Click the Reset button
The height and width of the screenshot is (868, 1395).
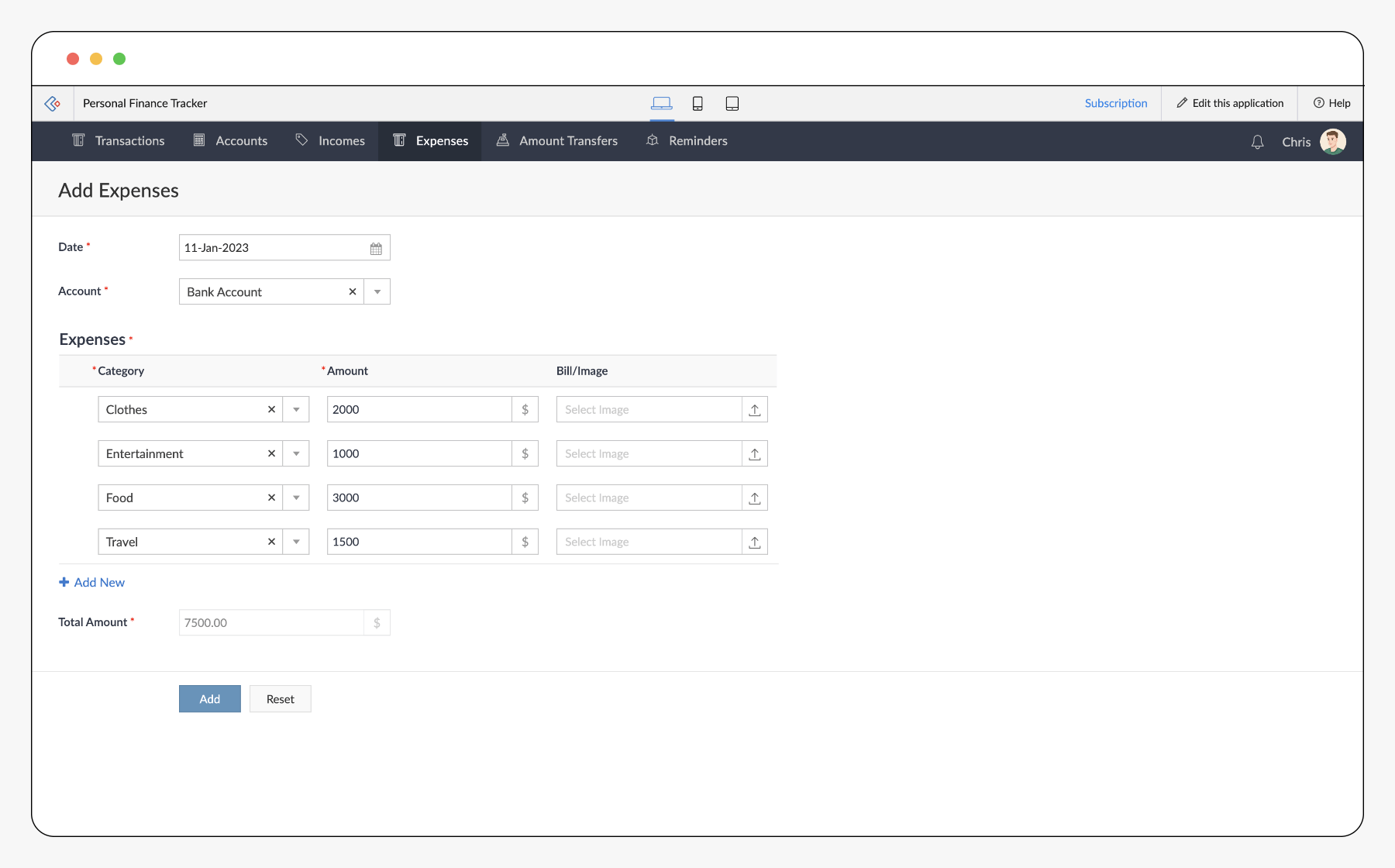tap(280, 699)
